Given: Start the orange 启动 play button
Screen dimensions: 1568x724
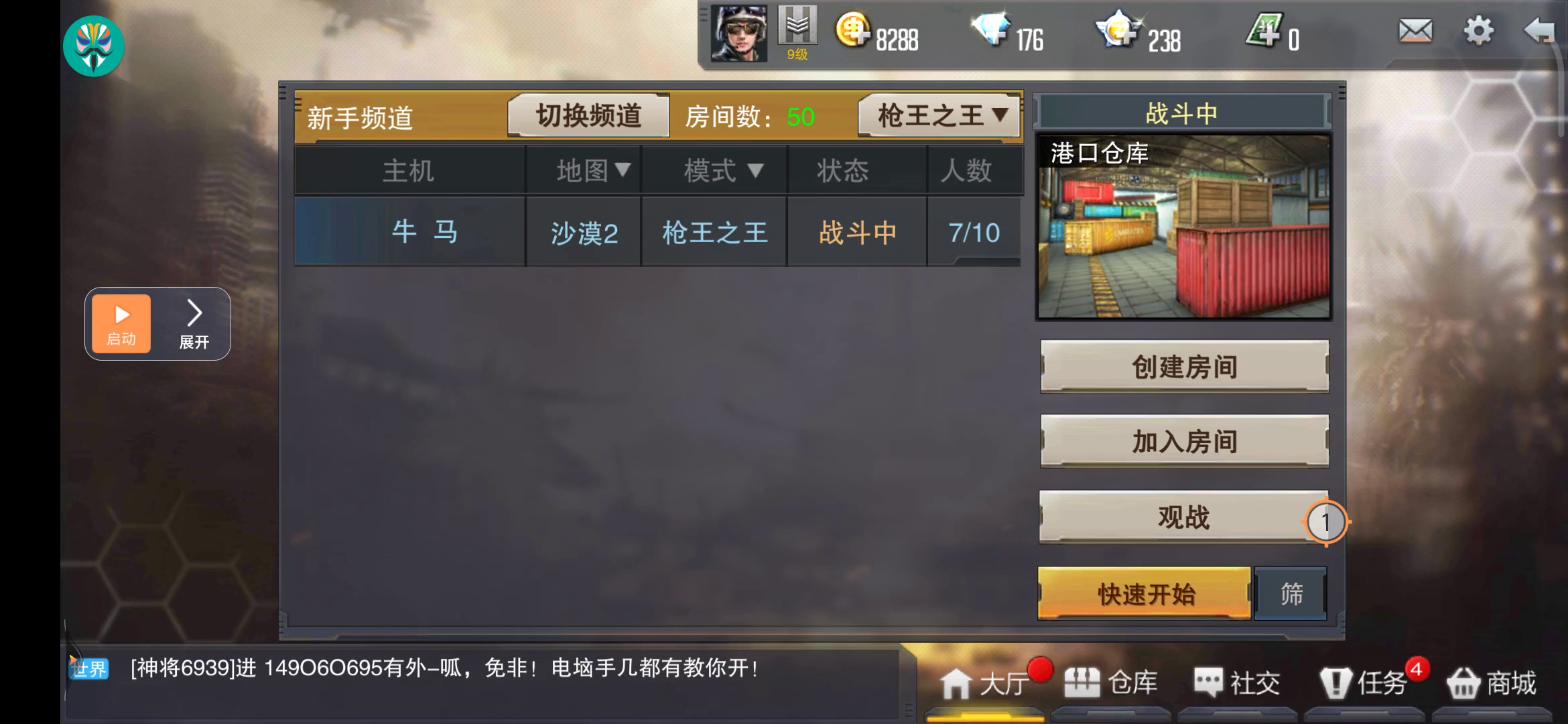Looking at the screenshot, I should pyautogui.click(x=121, y=324).
